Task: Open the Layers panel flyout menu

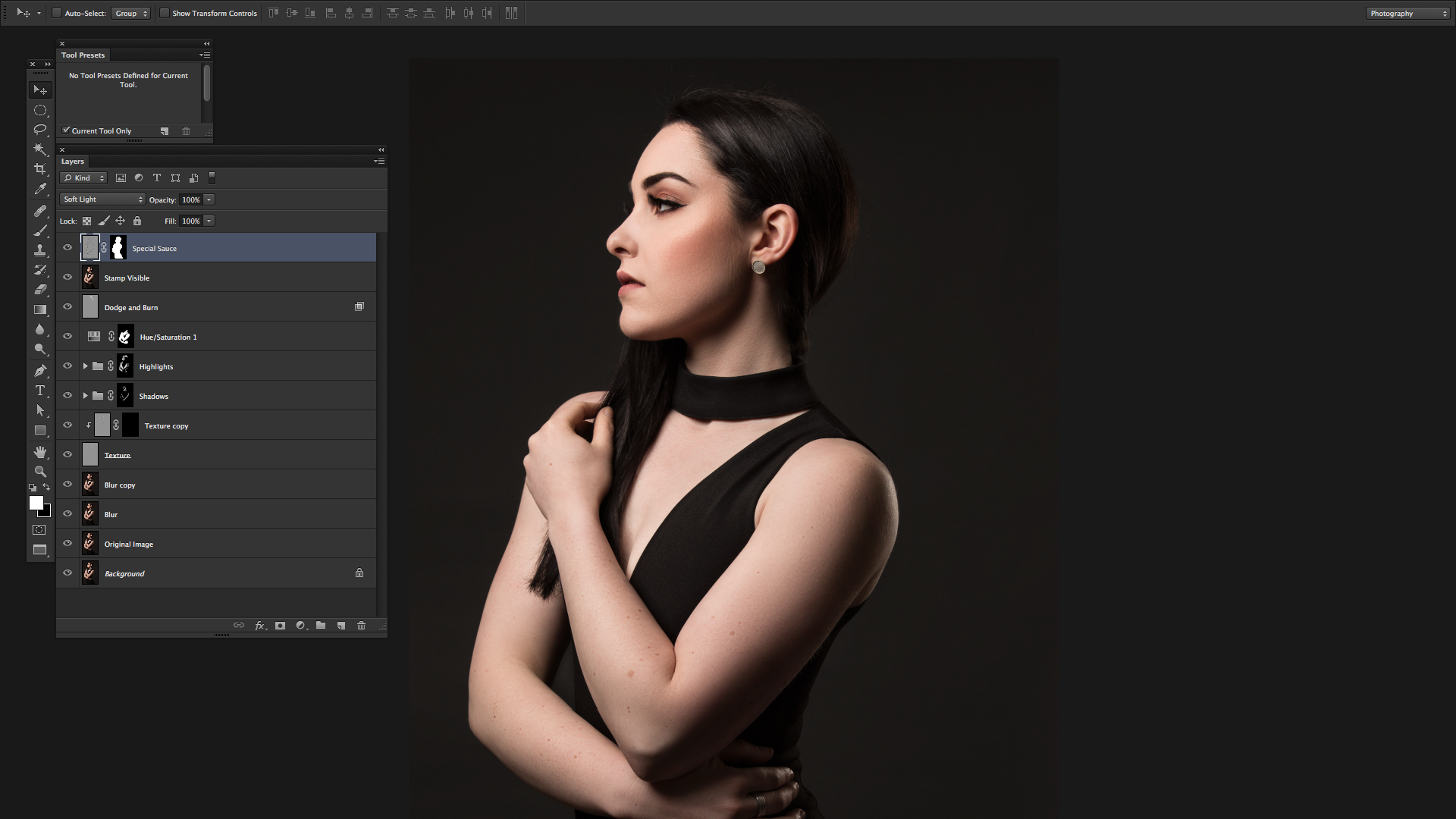Action: coord(379,162)
